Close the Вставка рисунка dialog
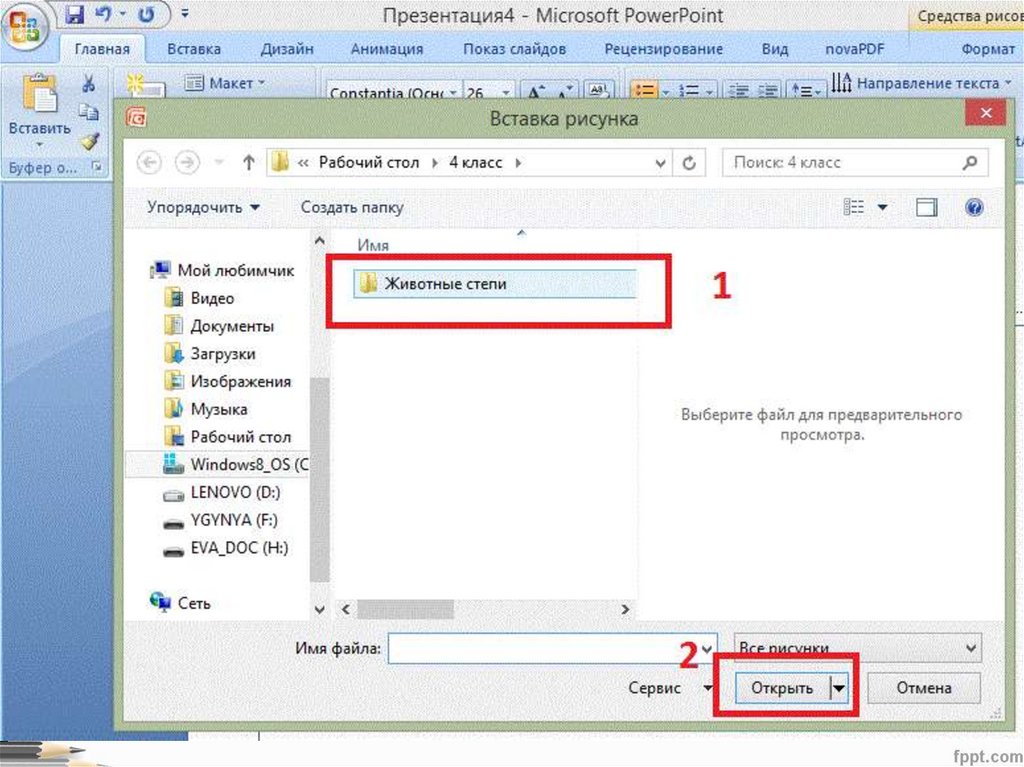The height and width of the screenshot is (767, 1024). (986, 113)
